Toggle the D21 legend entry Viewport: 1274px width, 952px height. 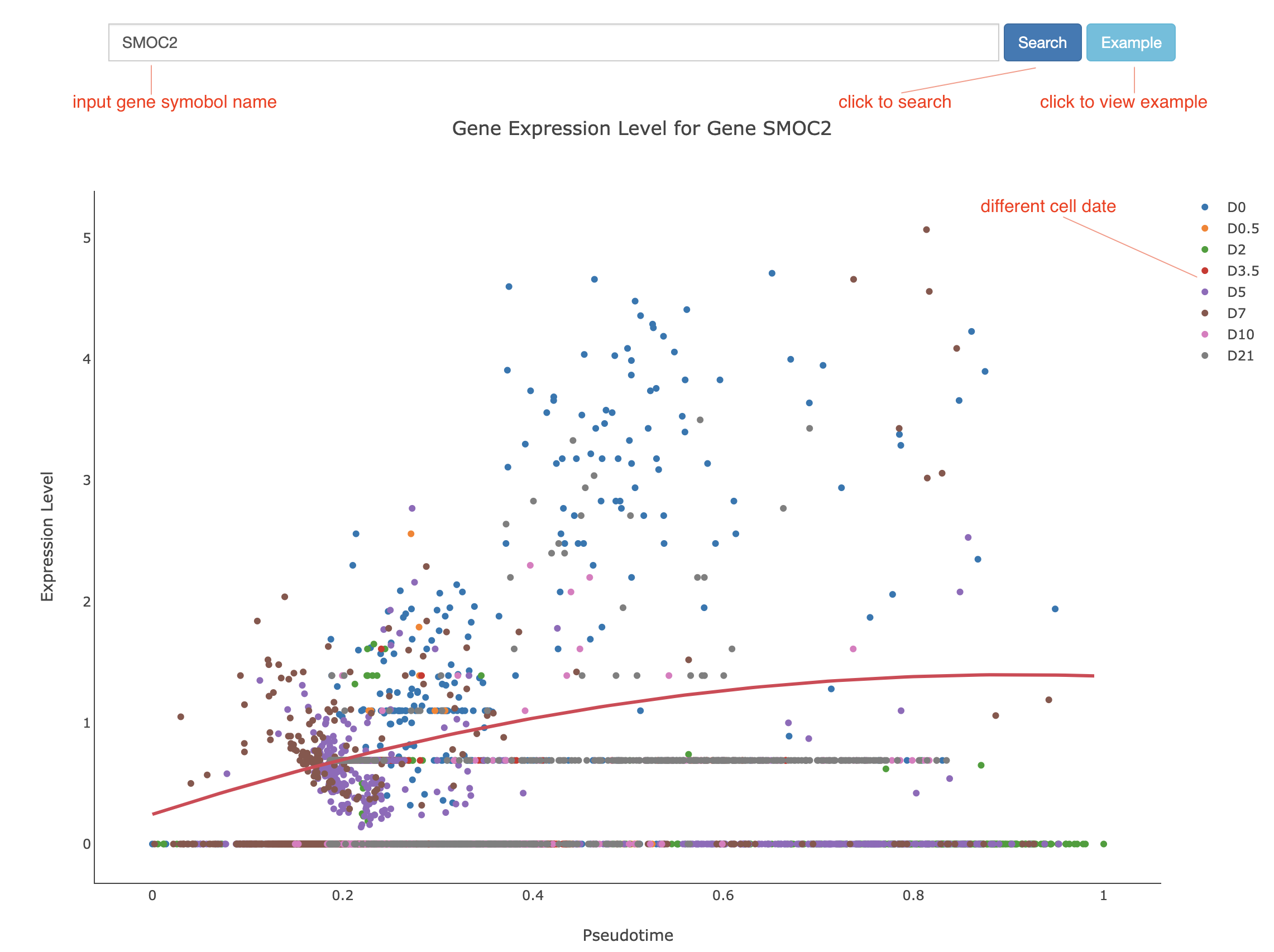[x=1228, y=356]
